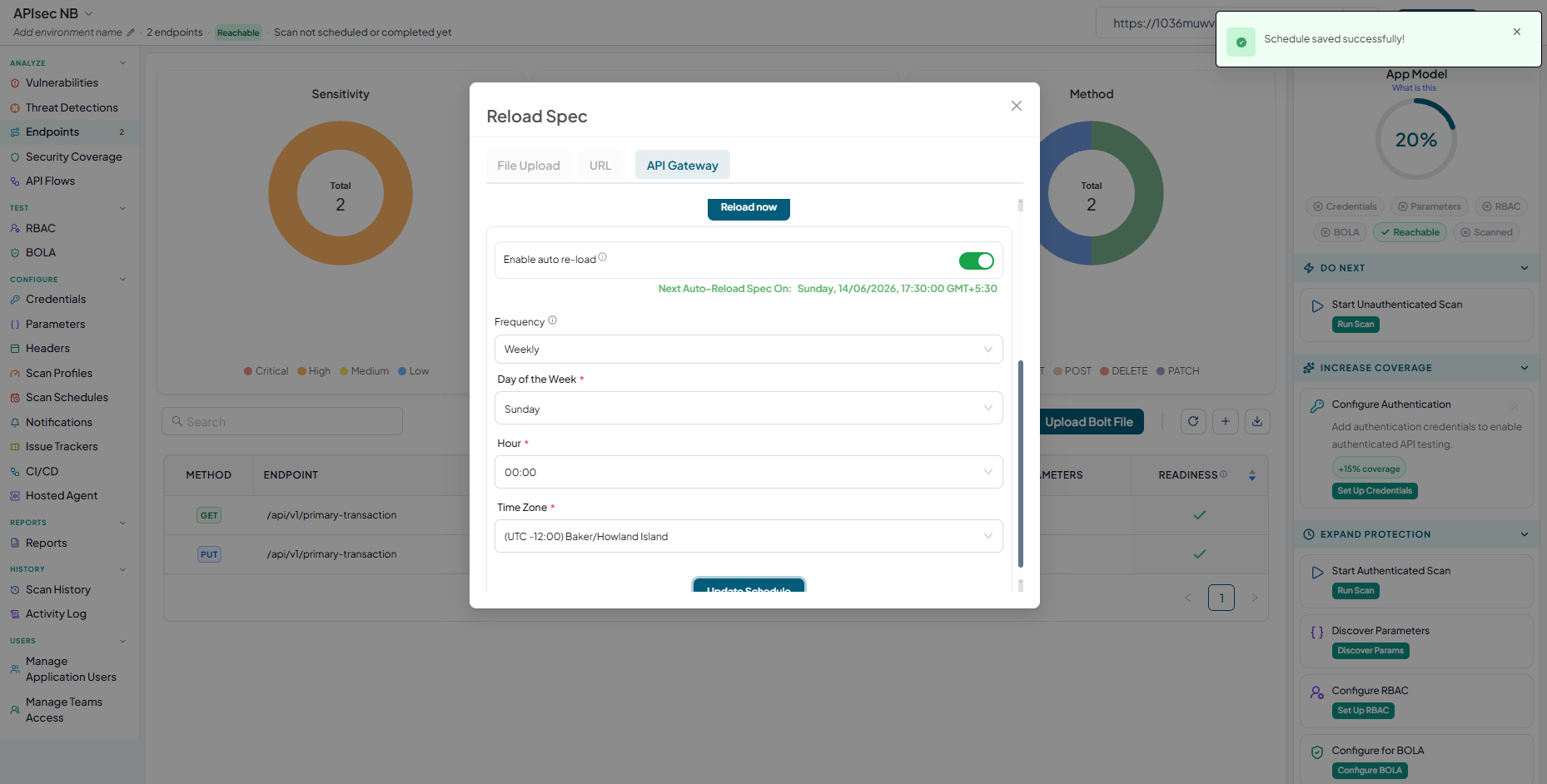Open Issue Trackers
1547x784 pixels.
point(62,447)
